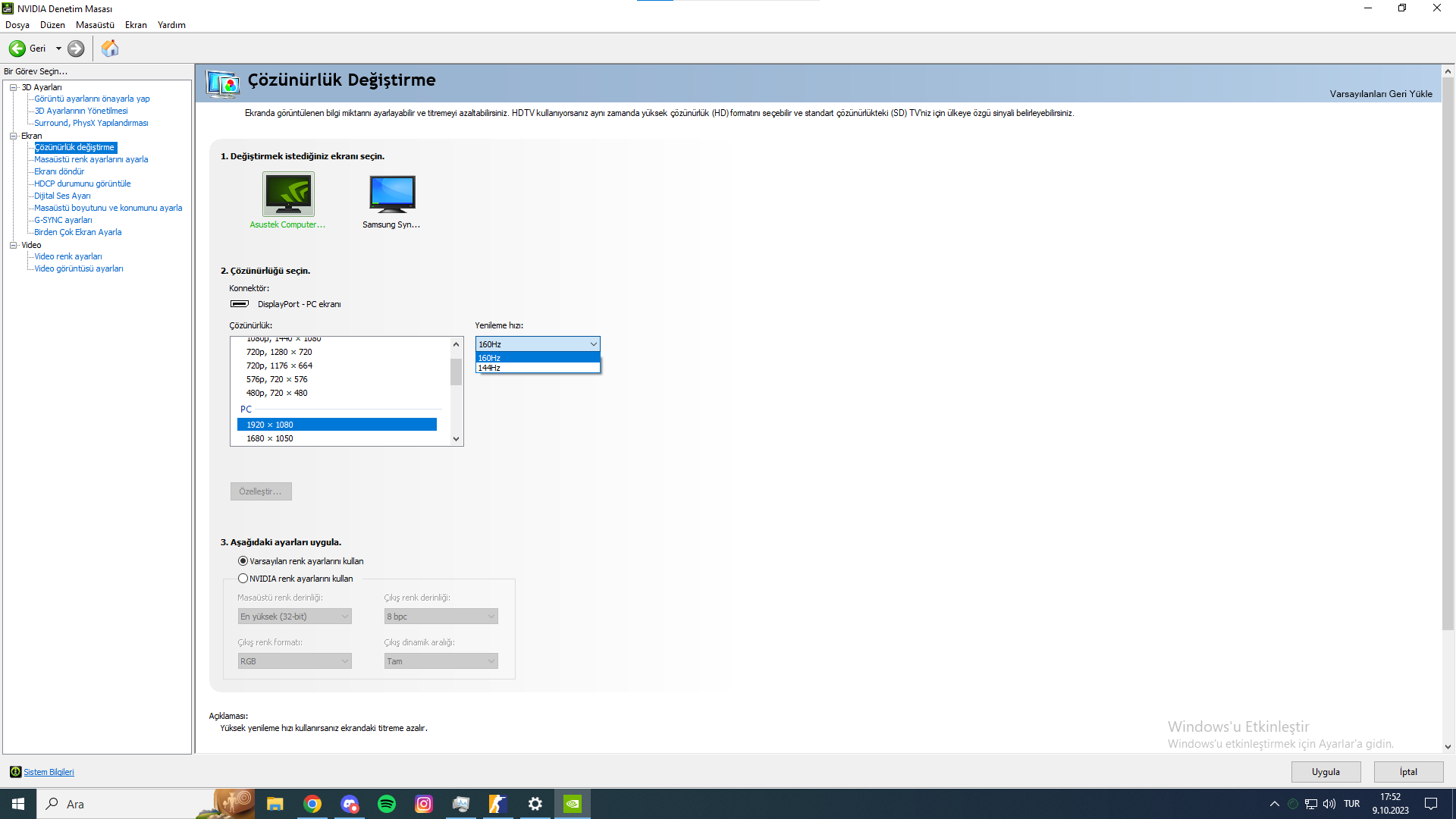Choose 160Hz in refresh rate list
Screen dimensions: 1456x819
pos(538,358)
